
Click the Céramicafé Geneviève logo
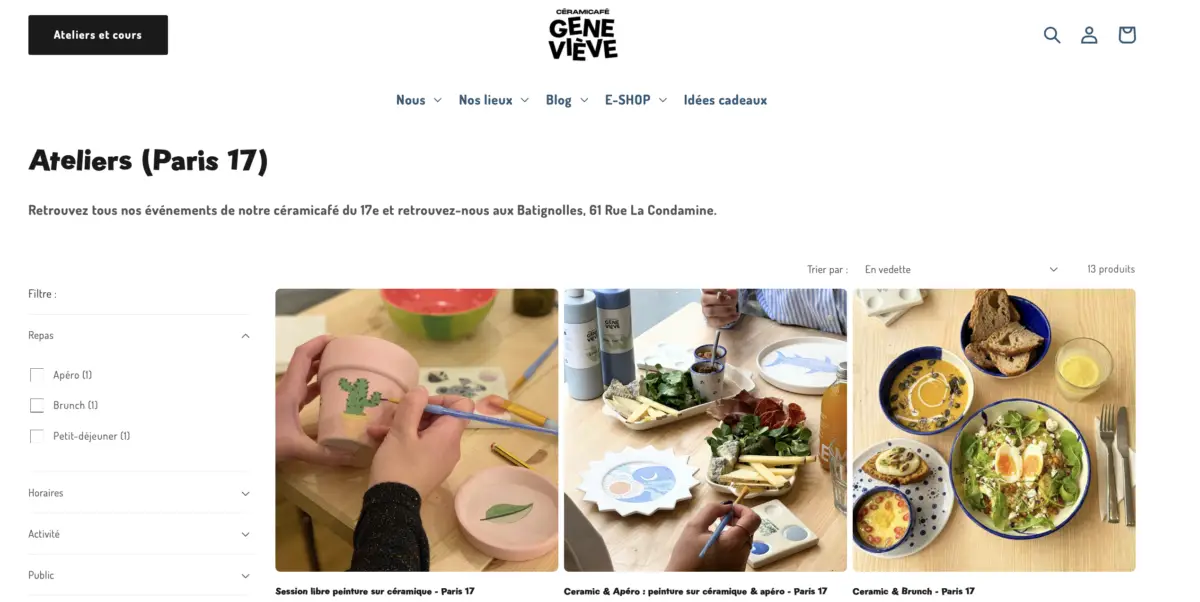(583, 35)
